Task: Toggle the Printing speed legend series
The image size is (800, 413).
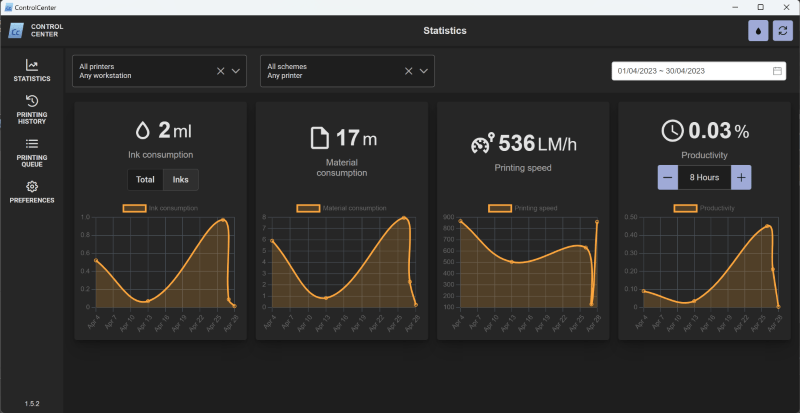Action: coord(499,208)
